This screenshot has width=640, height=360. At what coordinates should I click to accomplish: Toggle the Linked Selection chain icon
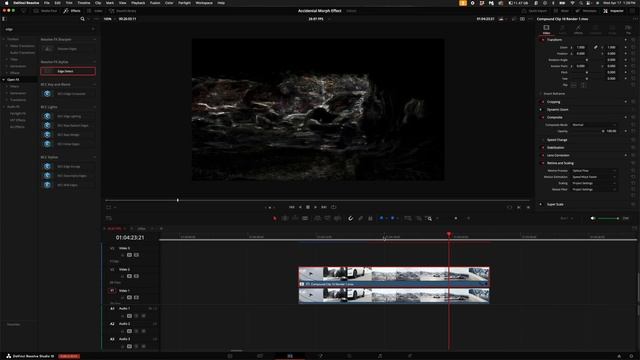[360, 218]
